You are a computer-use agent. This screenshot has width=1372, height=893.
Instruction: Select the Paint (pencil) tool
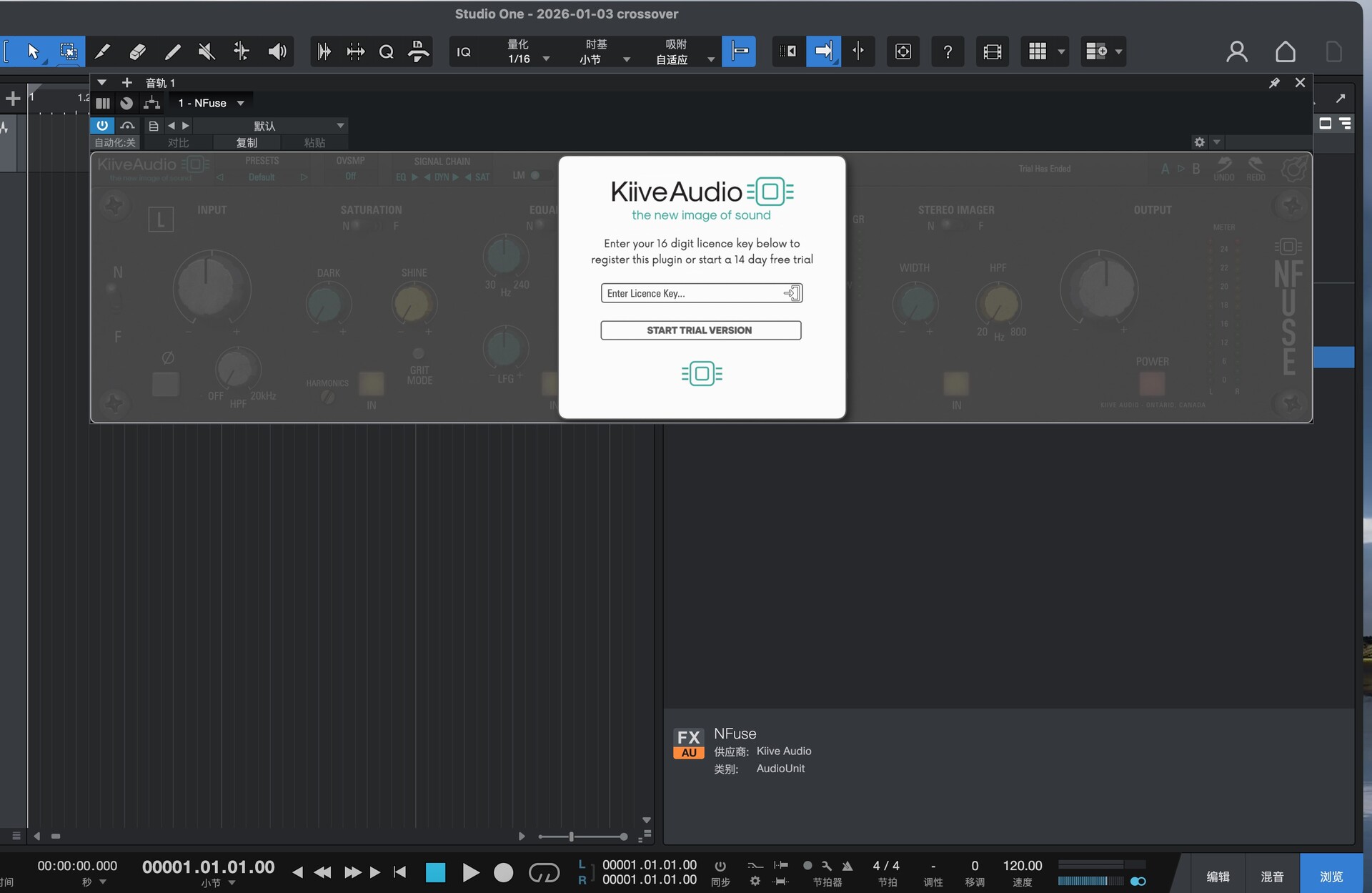172,51
